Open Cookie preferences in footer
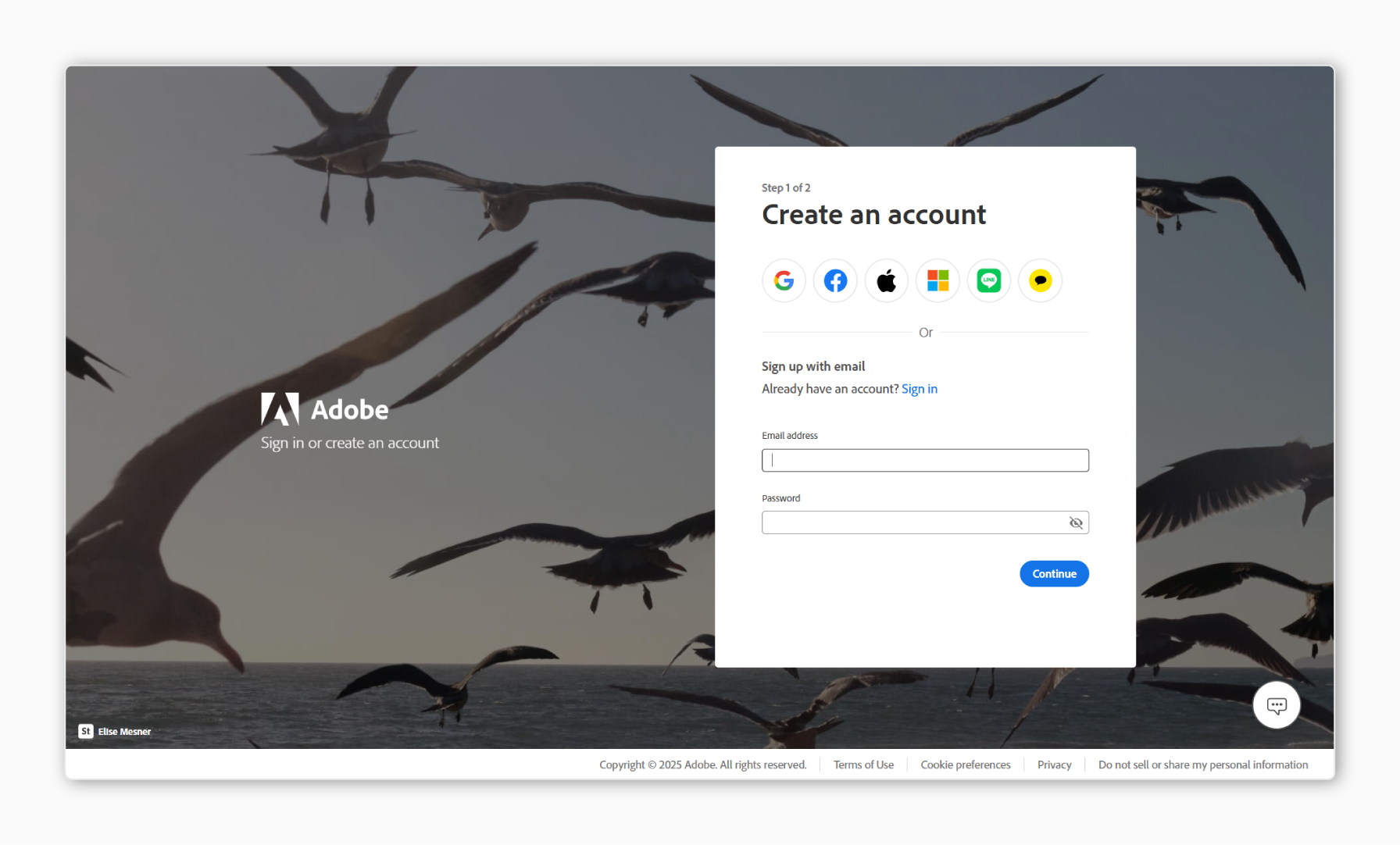The image size is (1400, 845). click(x=966, y=765)
